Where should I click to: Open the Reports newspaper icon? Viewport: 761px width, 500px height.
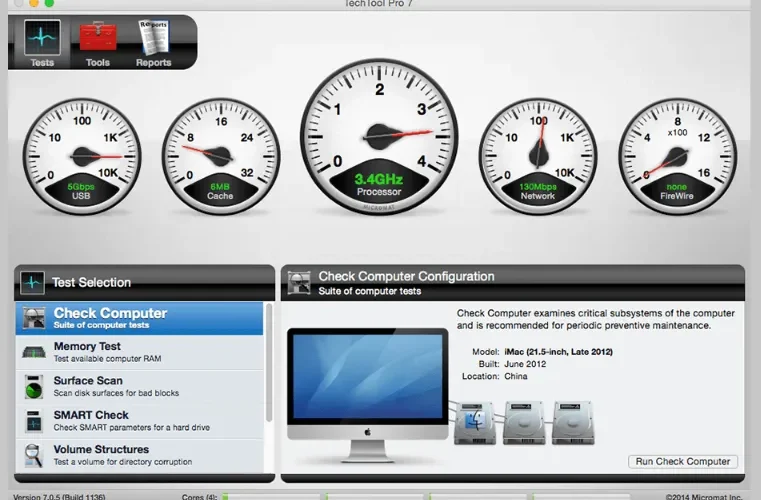click(154, 37)
